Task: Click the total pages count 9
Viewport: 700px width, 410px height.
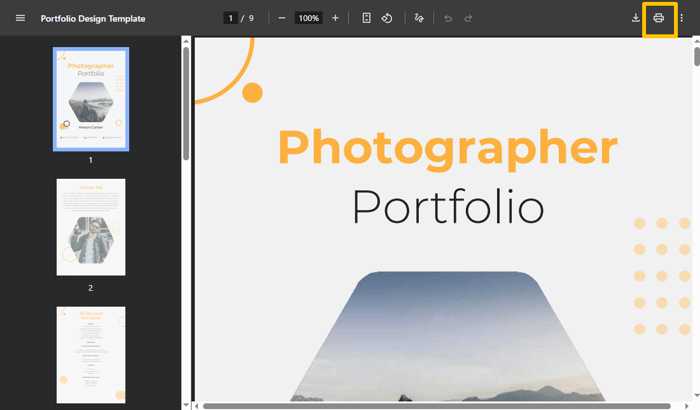Action: point(251,18)
